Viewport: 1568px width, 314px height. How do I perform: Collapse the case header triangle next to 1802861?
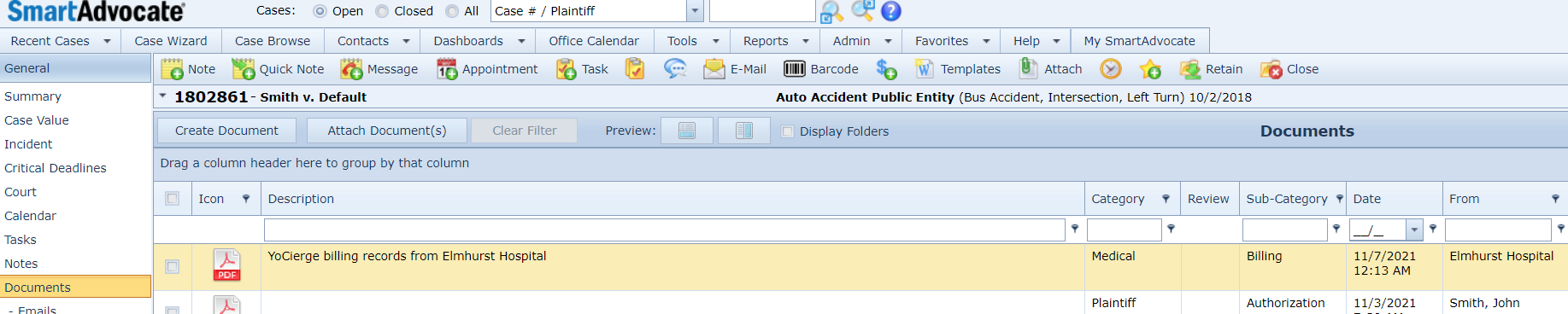(162, 96)
